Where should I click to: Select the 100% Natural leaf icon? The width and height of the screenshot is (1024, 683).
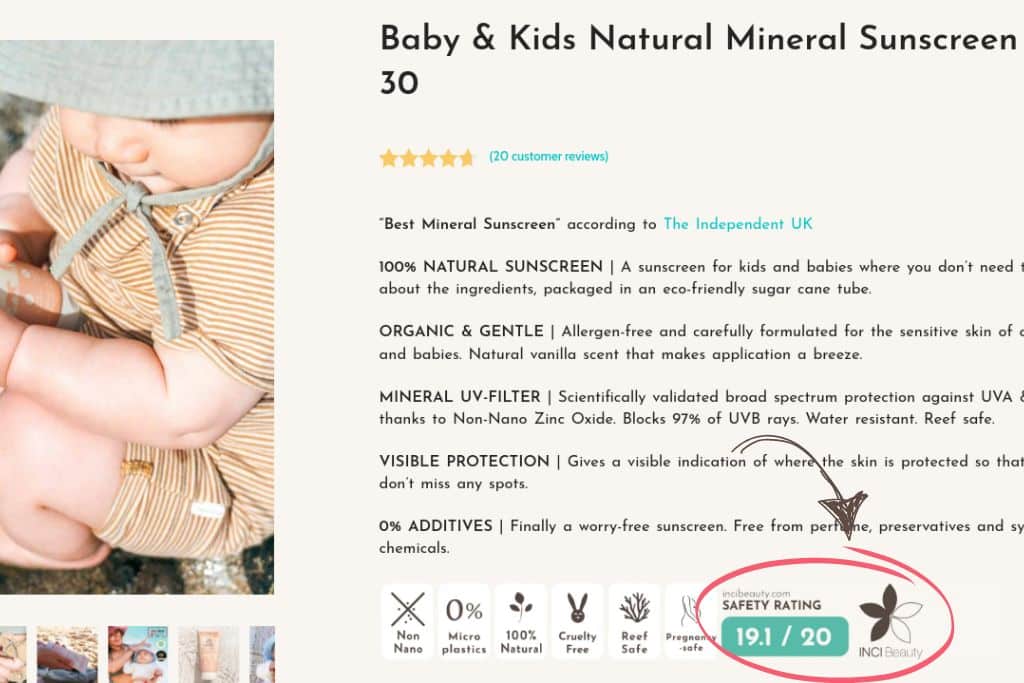click(520, 621)
